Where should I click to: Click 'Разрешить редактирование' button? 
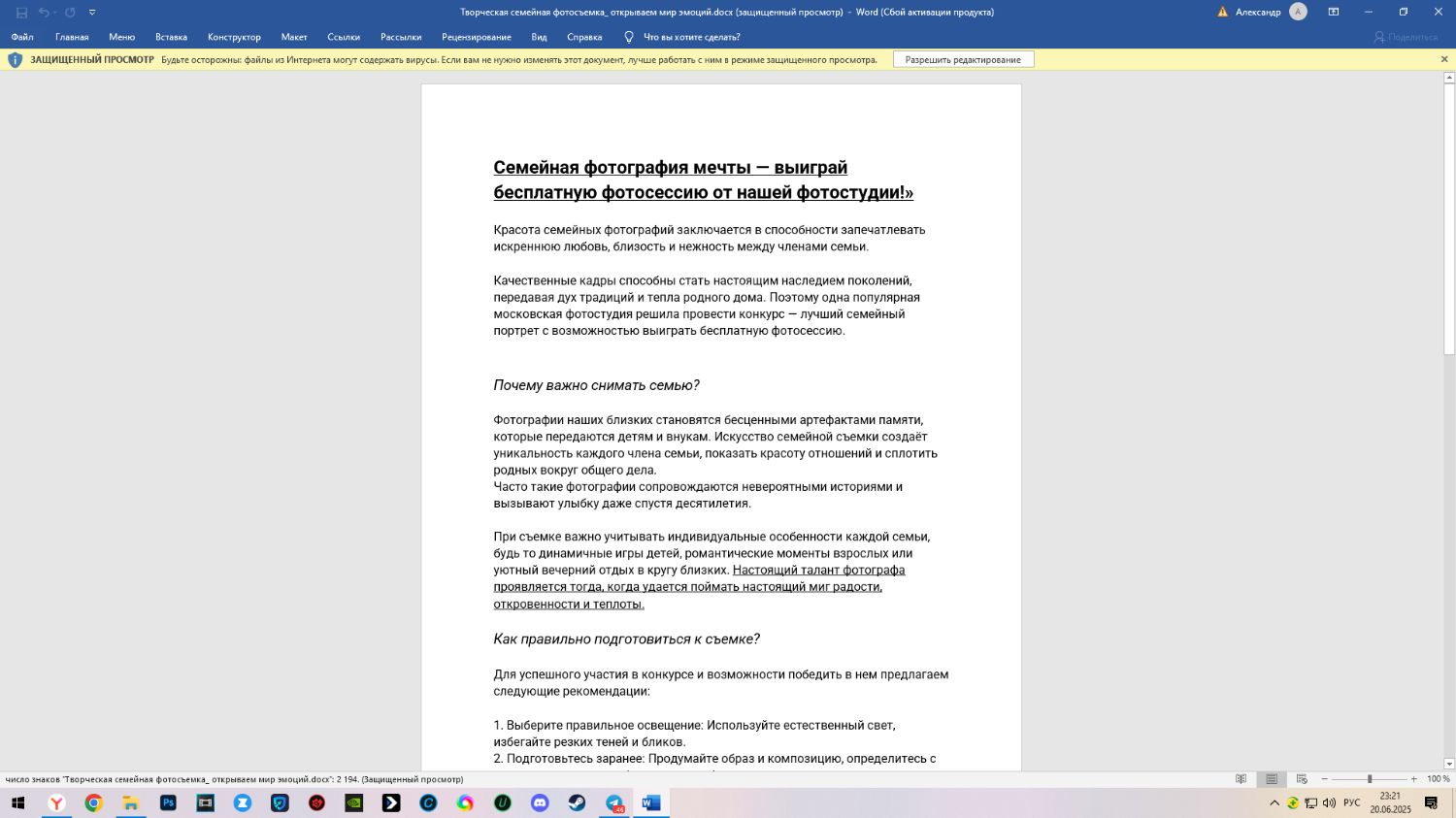(x=963, y=59)
